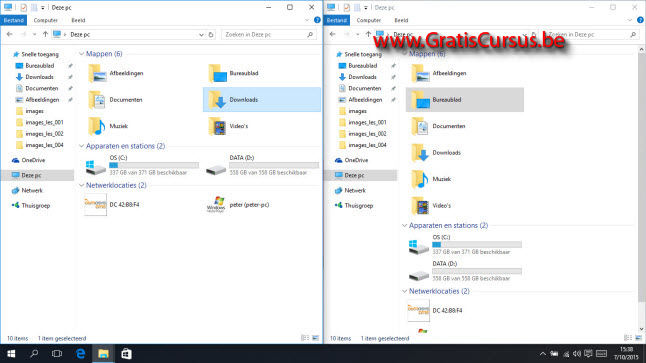Select images_les_002 in left window sidebar
This screenshot has width=646, height=363.
coord(40,134)
